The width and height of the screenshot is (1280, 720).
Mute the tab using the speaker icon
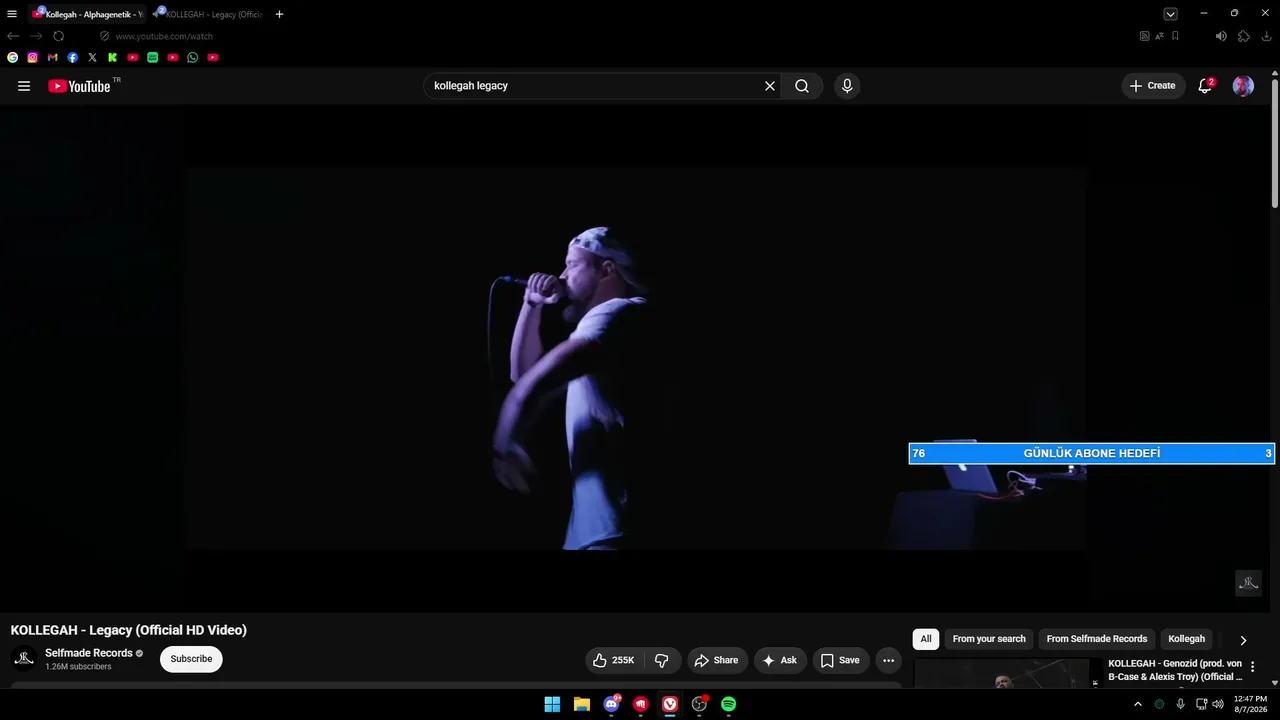tap(1221, 36)
